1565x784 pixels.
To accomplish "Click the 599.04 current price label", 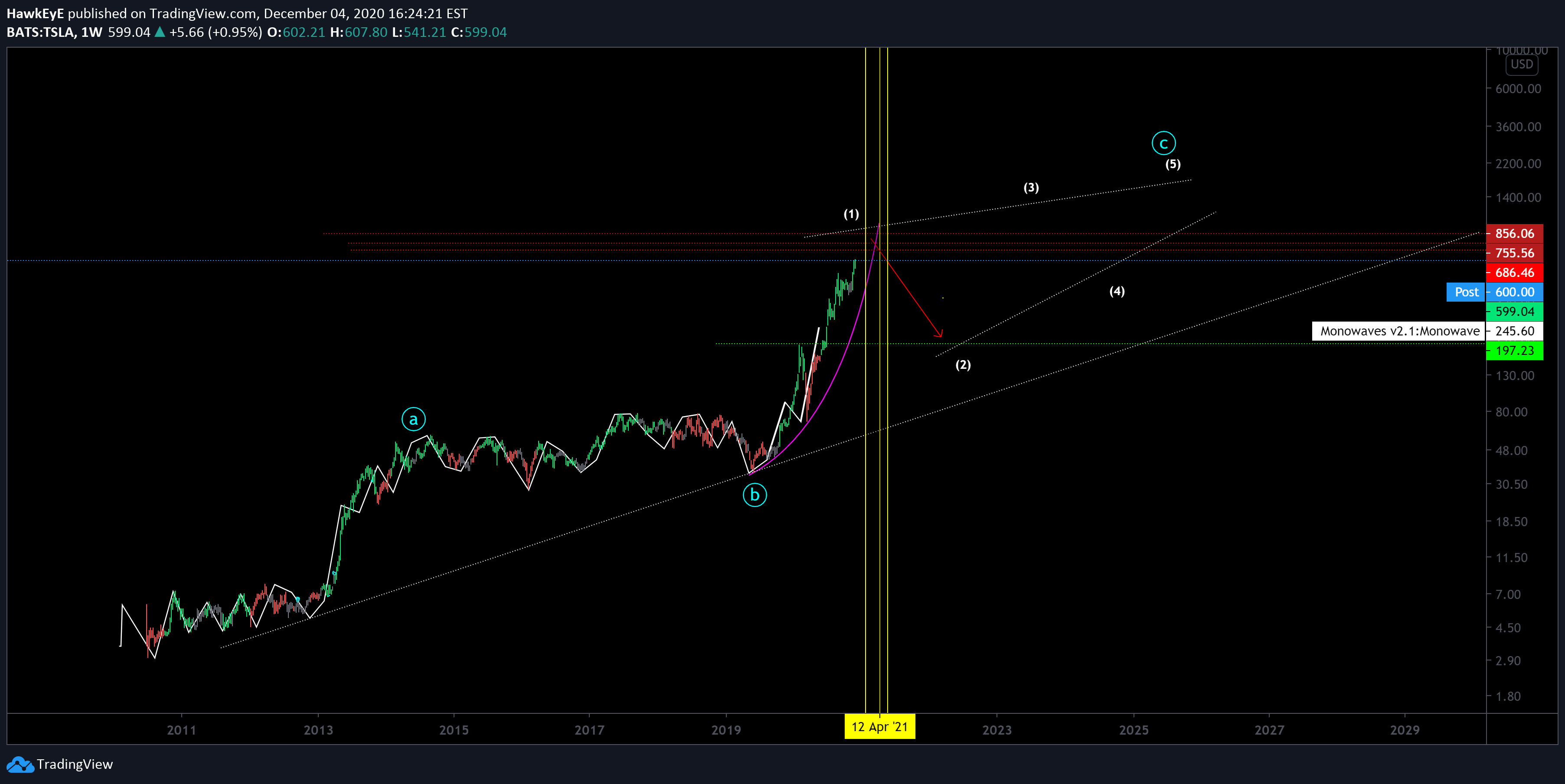I will pos(1515,312).
